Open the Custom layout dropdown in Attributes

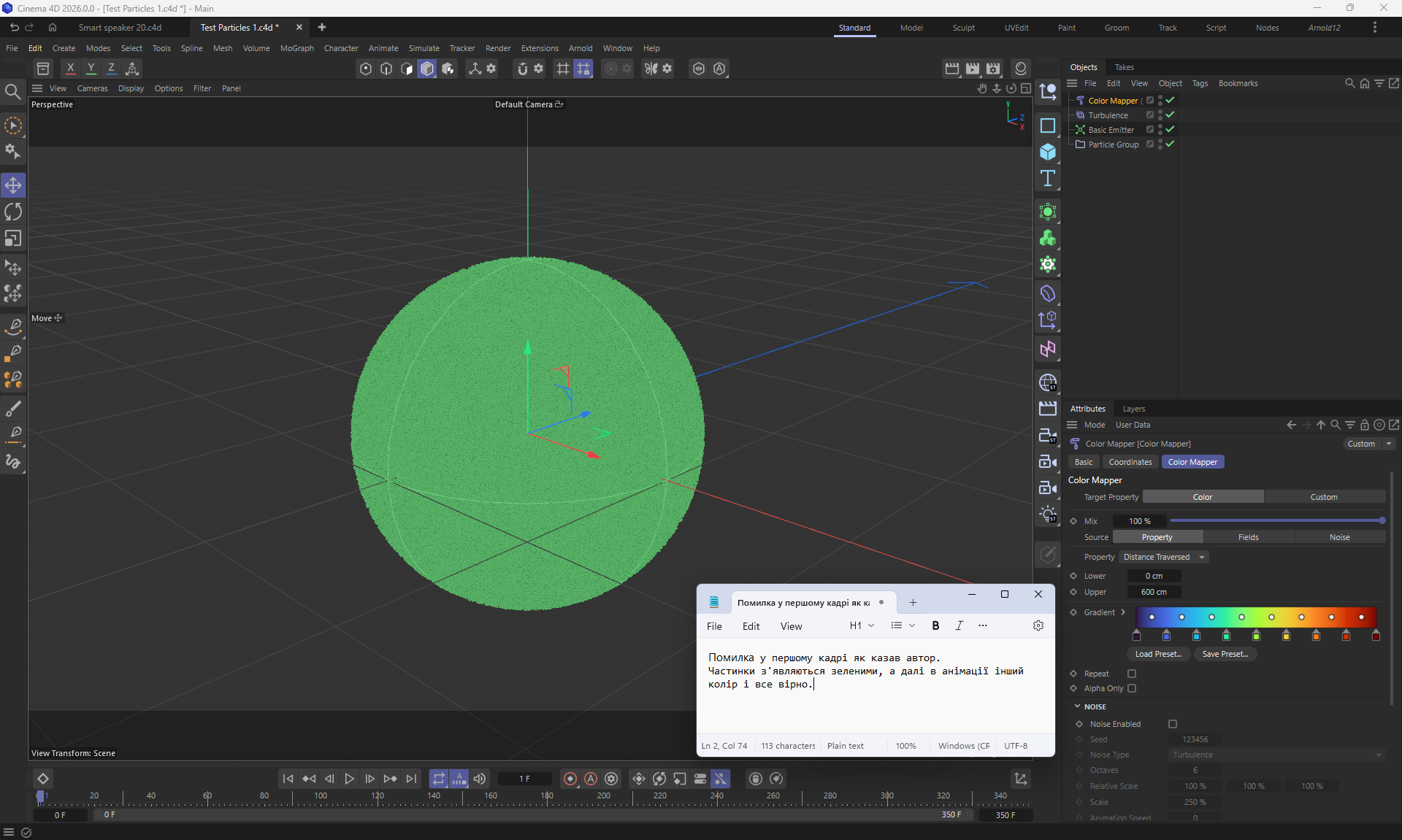point(1368,444)
